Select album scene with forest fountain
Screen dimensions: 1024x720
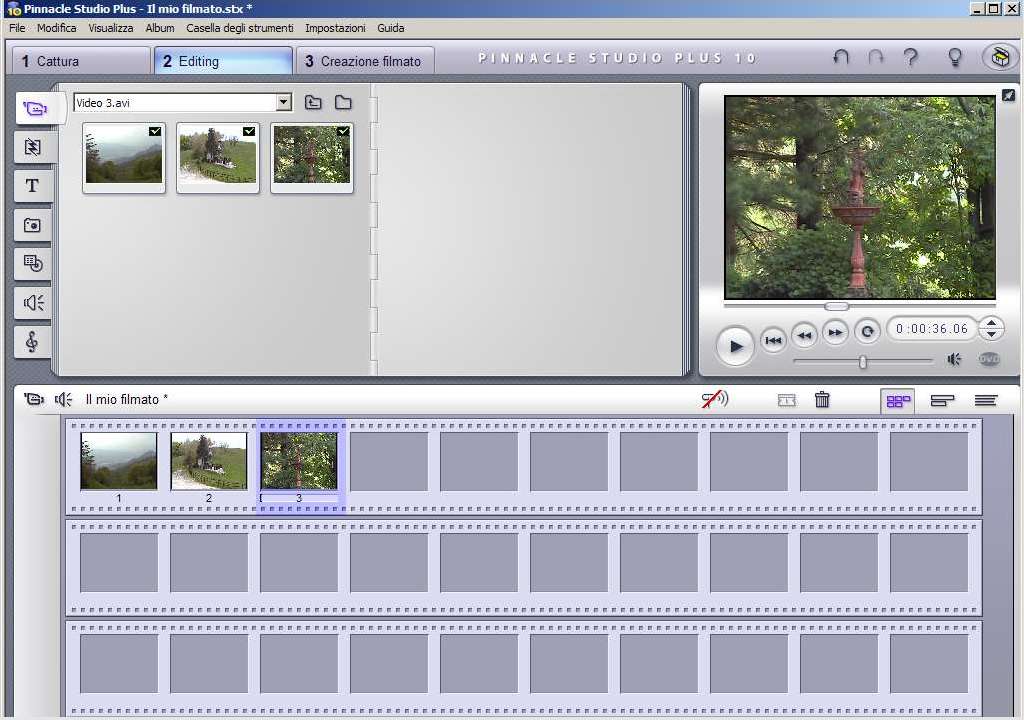point(312,157)
